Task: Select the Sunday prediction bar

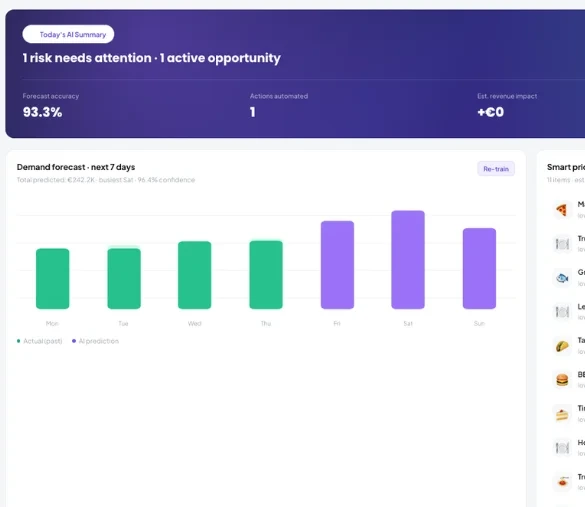Action: (479, 268)
